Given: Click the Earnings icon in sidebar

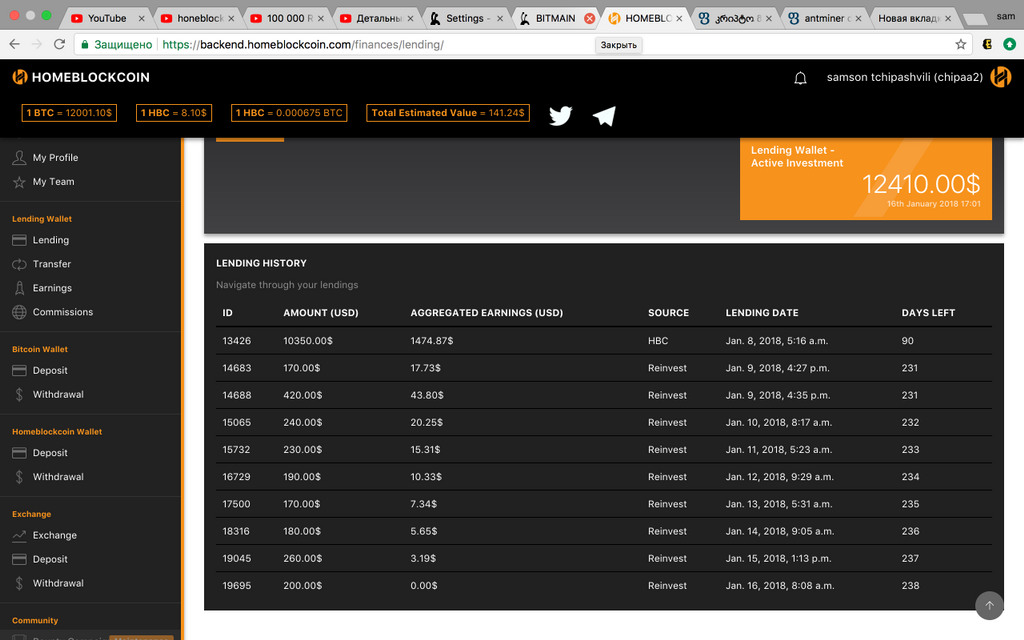Looking at the screenshot, I should (x=20, y=288).
